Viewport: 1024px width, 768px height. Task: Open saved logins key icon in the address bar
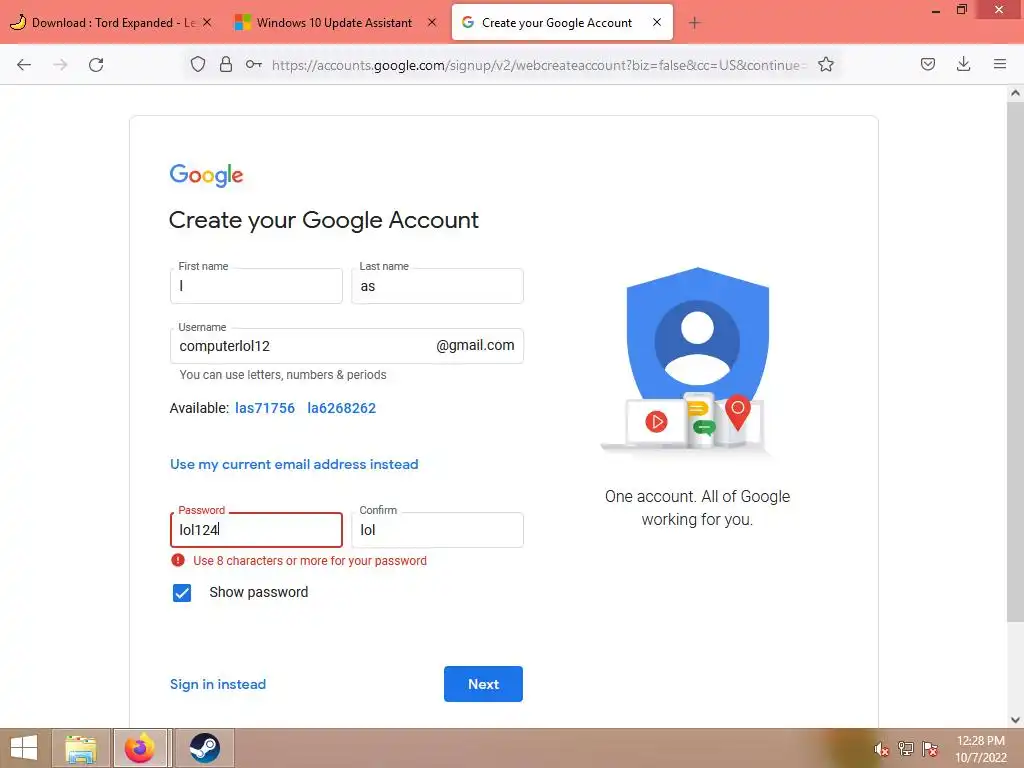pyautogui.click(x=254, y=64)
